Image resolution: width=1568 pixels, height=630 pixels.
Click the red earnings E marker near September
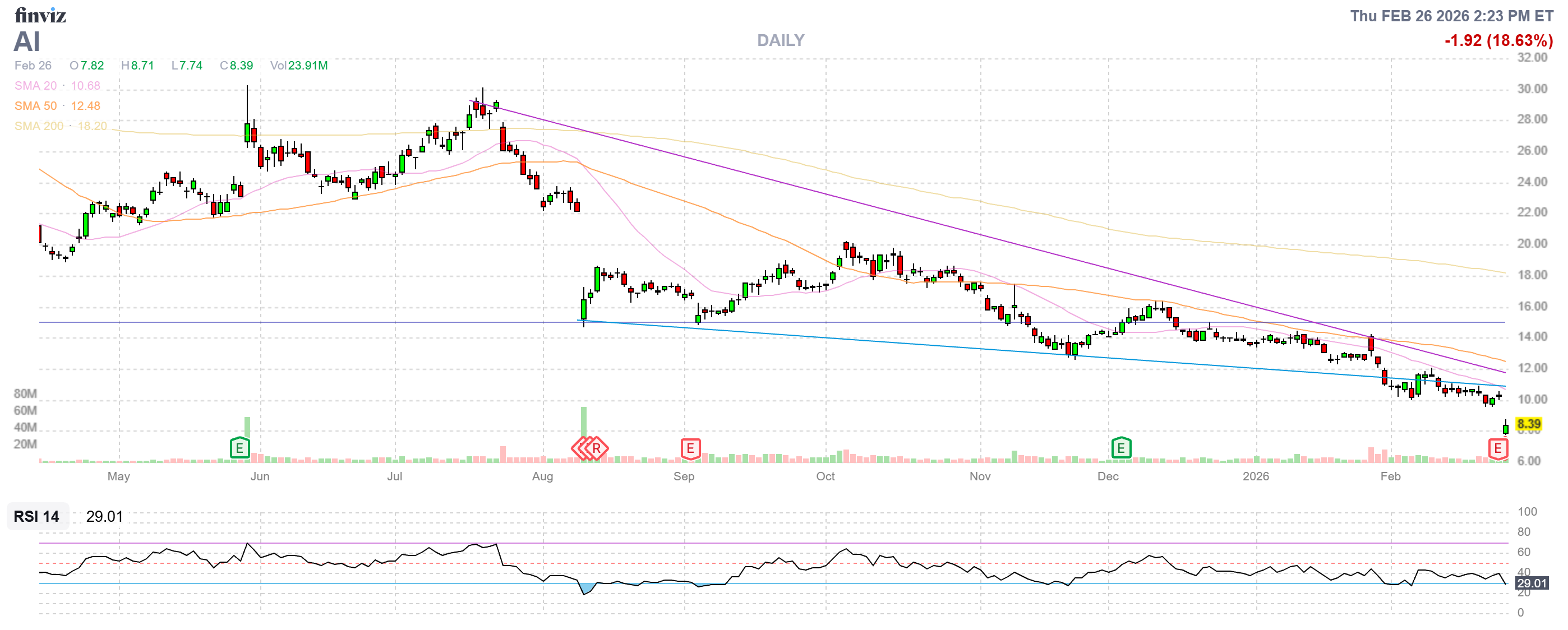click(690, 449)
